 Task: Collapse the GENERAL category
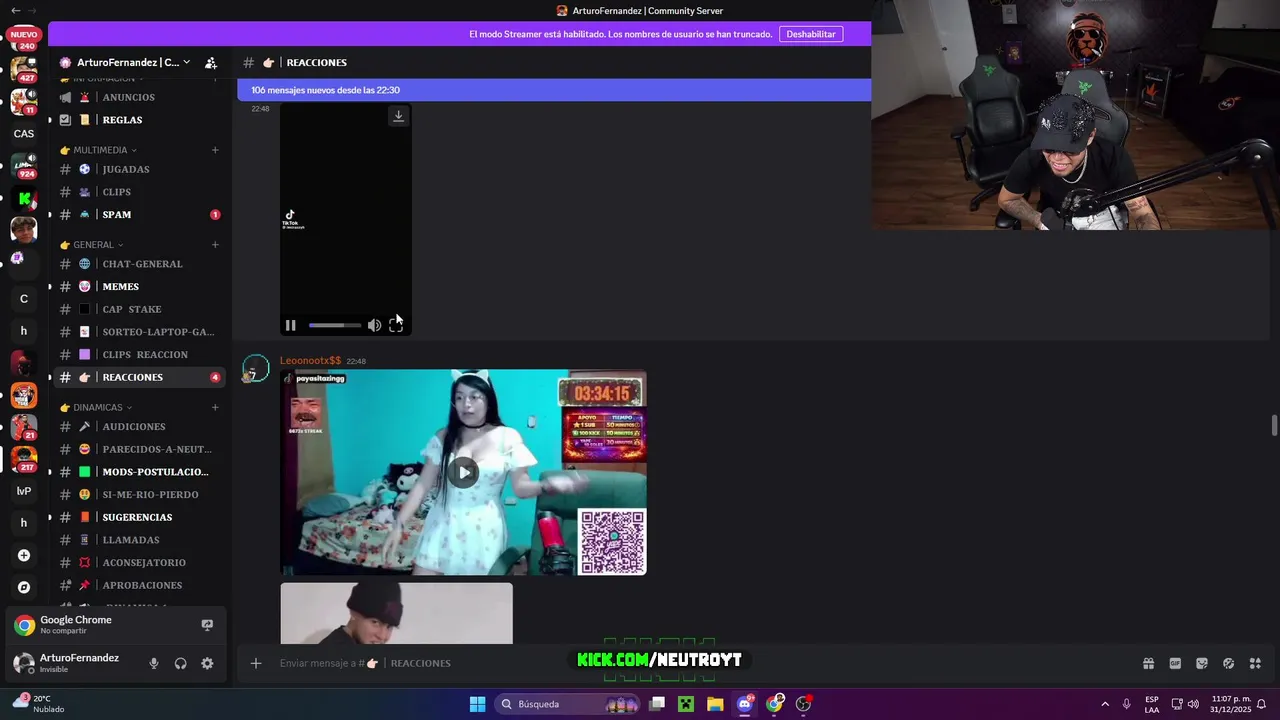(91, 245)
